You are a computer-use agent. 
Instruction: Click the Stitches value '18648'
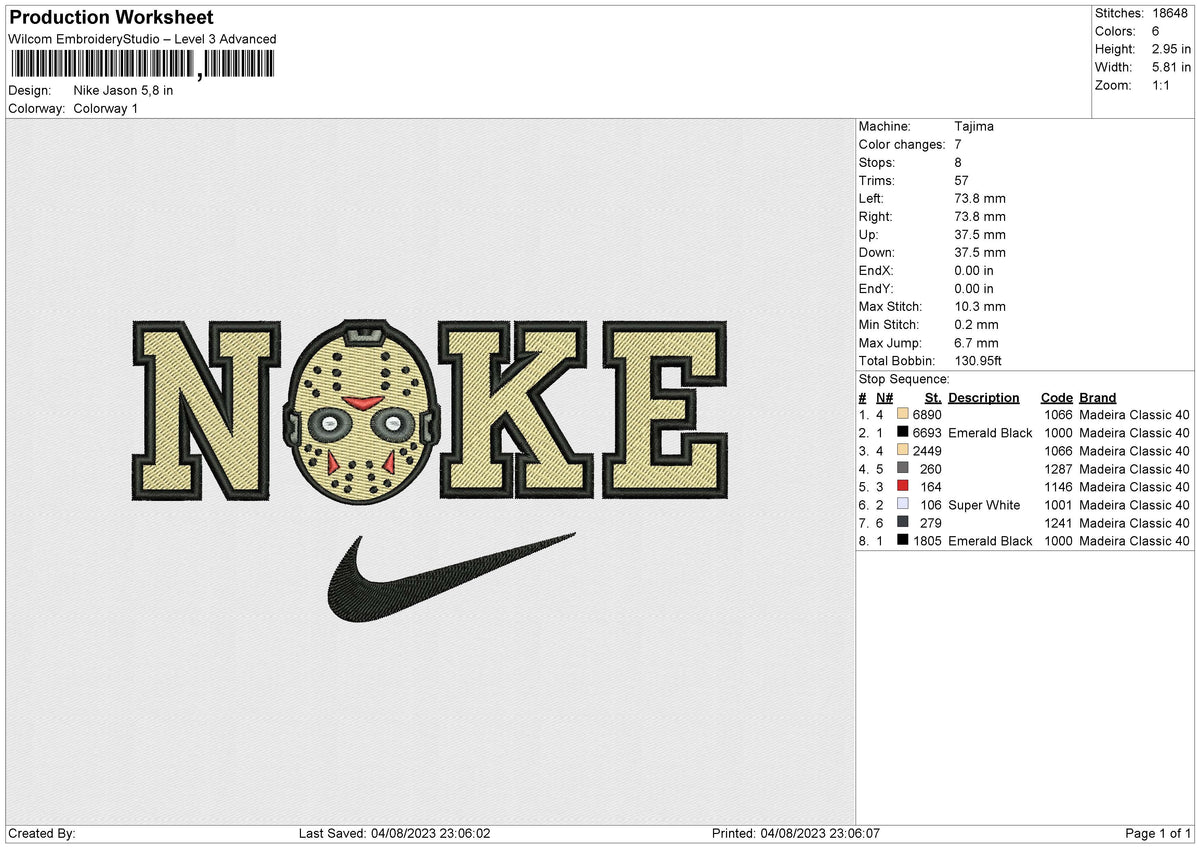click(1170, 13)
